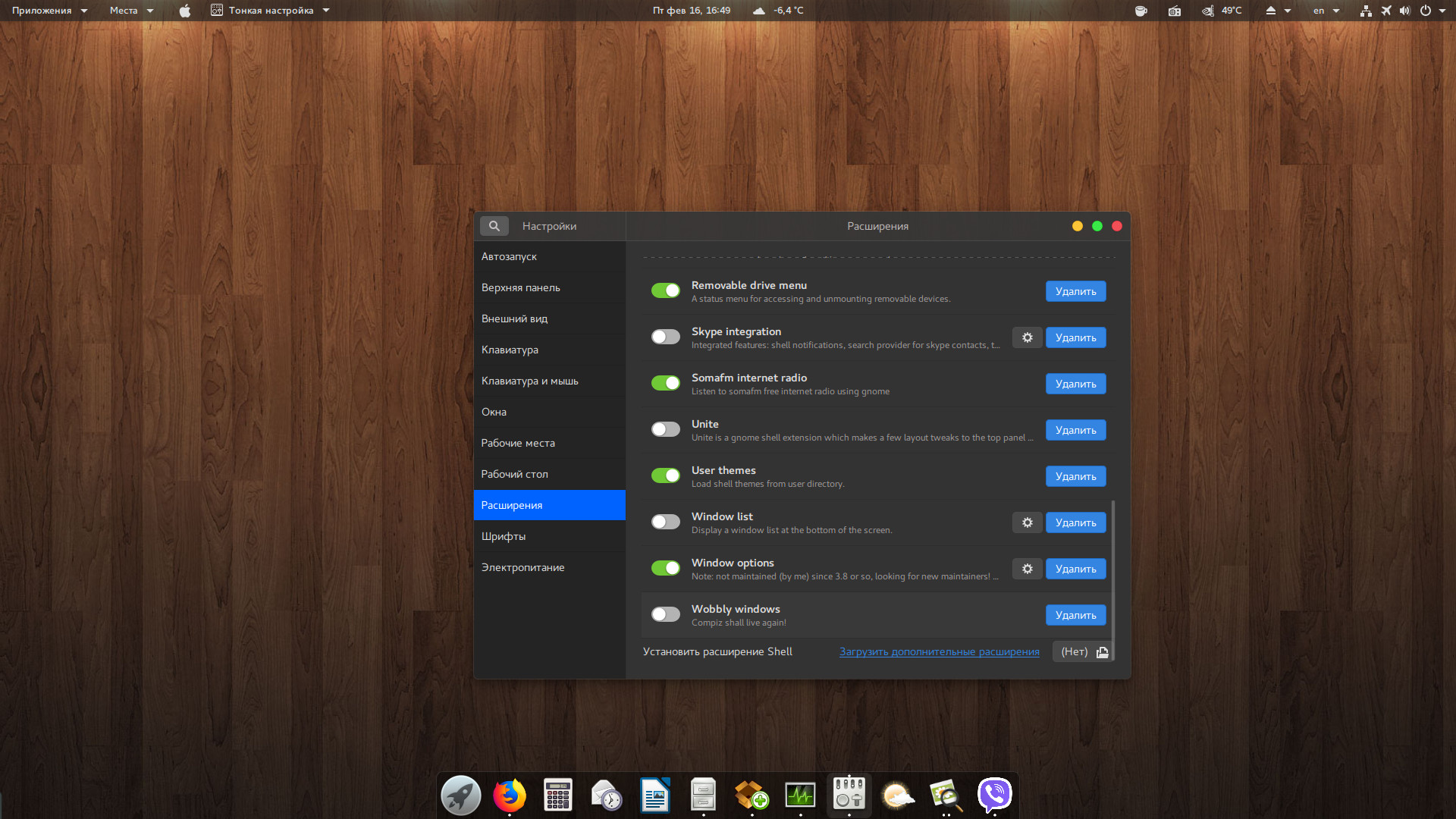Launch Firefox from the dock
The image size is (1456, 819).
pyautogui.click(x=509, y=795)
